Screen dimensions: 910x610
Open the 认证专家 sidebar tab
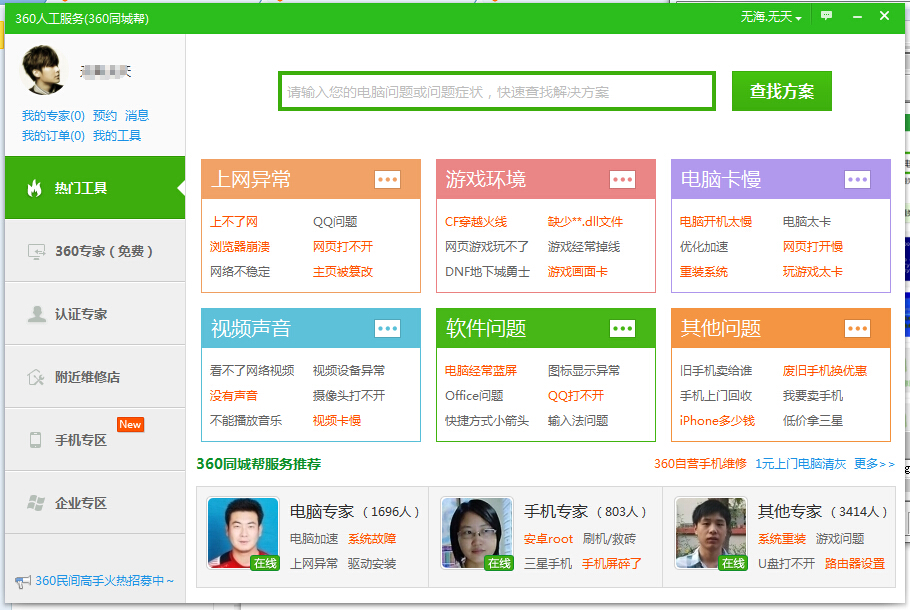pos(95,314)
